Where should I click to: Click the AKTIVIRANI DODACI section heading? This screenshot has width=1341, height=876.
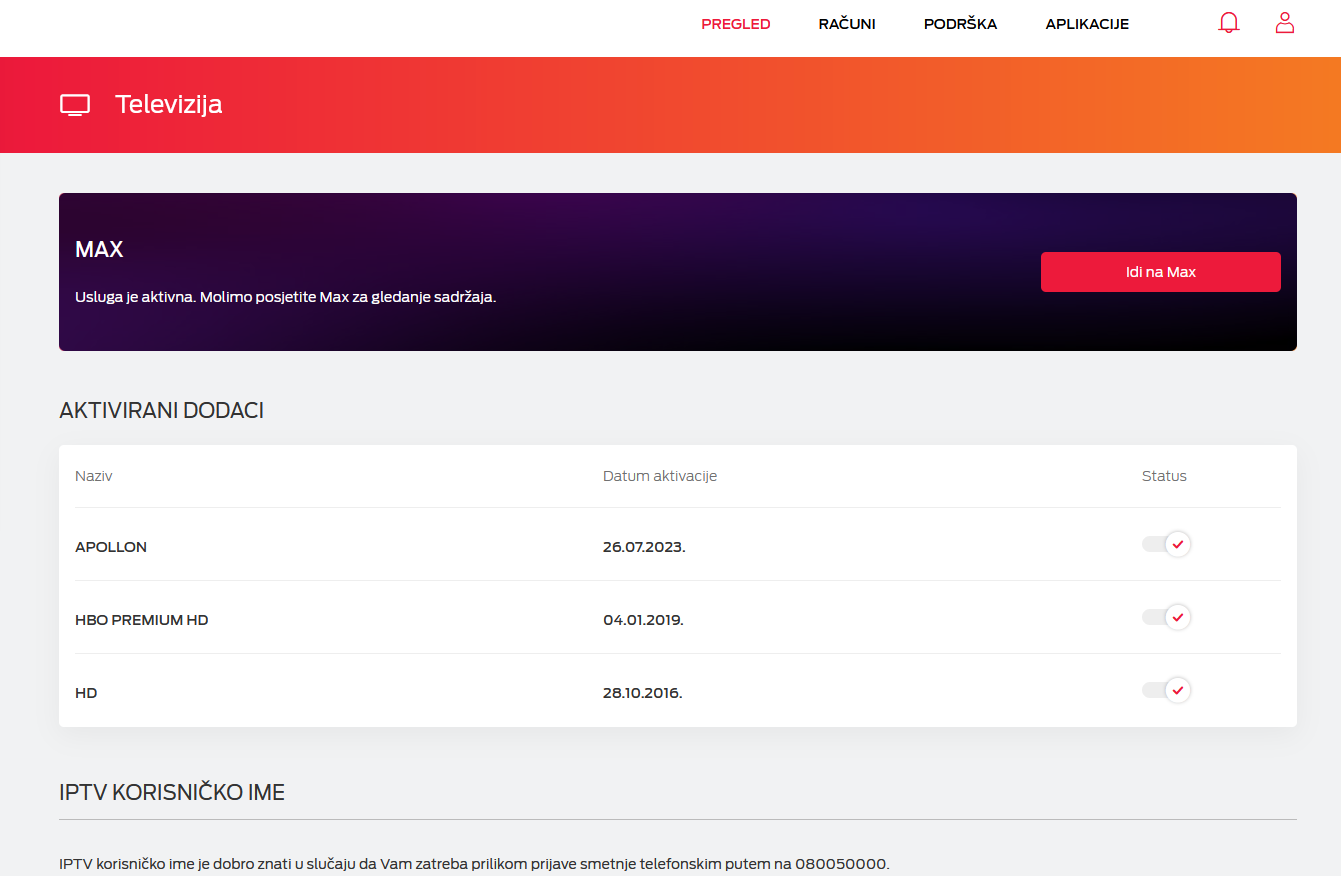click(161, 411)
